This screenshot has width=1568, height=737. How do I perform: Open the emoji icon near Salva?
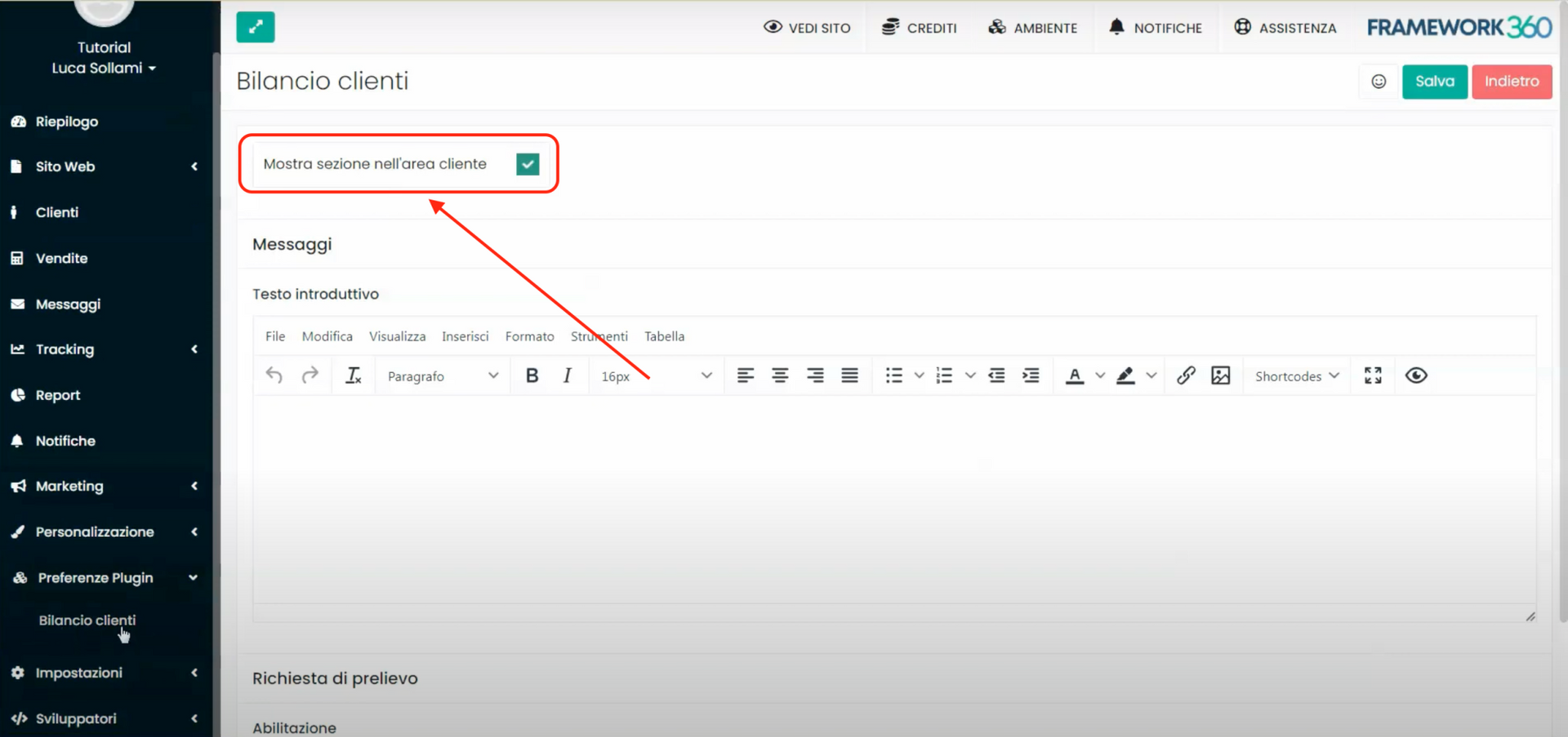(x=1379, y=82)
